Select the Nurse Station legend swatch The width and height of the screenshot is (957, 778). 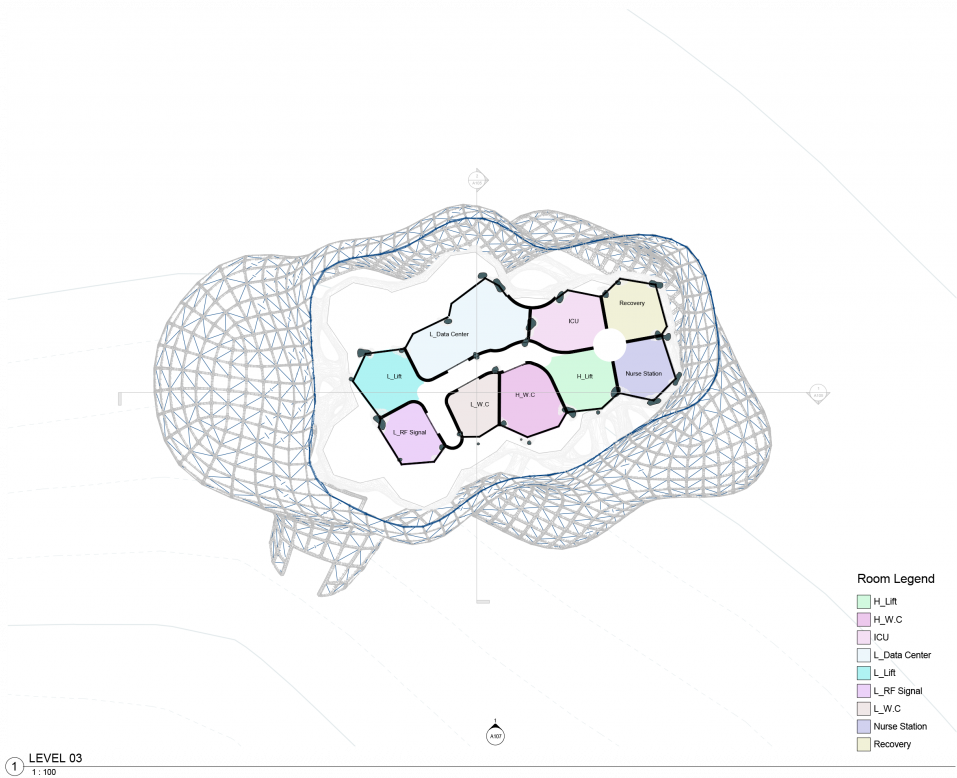[864, 726]
